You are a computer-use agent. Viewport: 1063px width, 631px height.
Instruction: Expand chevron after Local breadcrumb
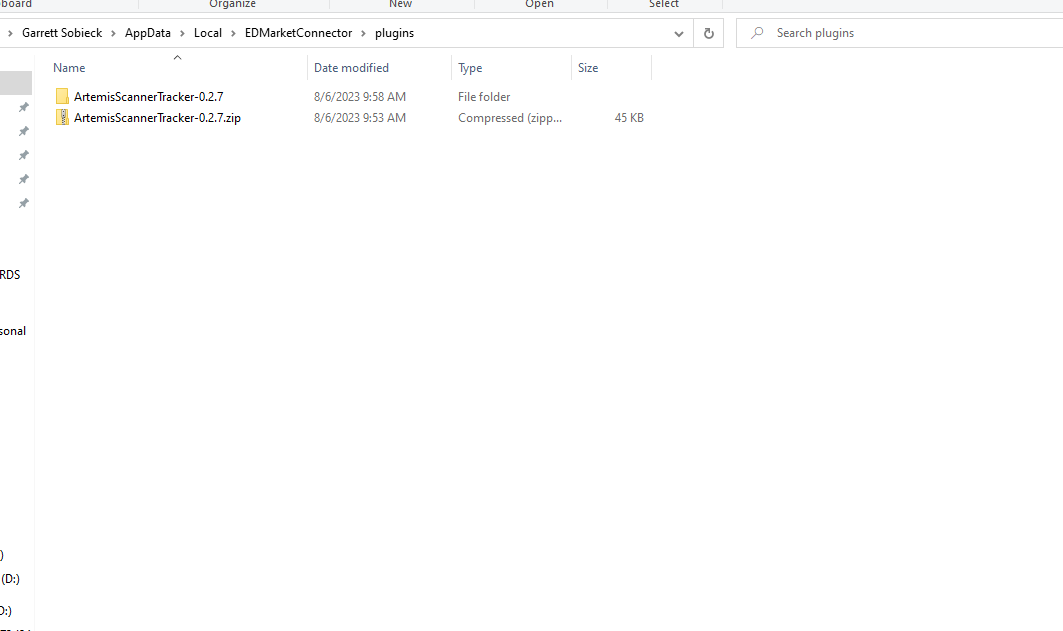[233, 33]
